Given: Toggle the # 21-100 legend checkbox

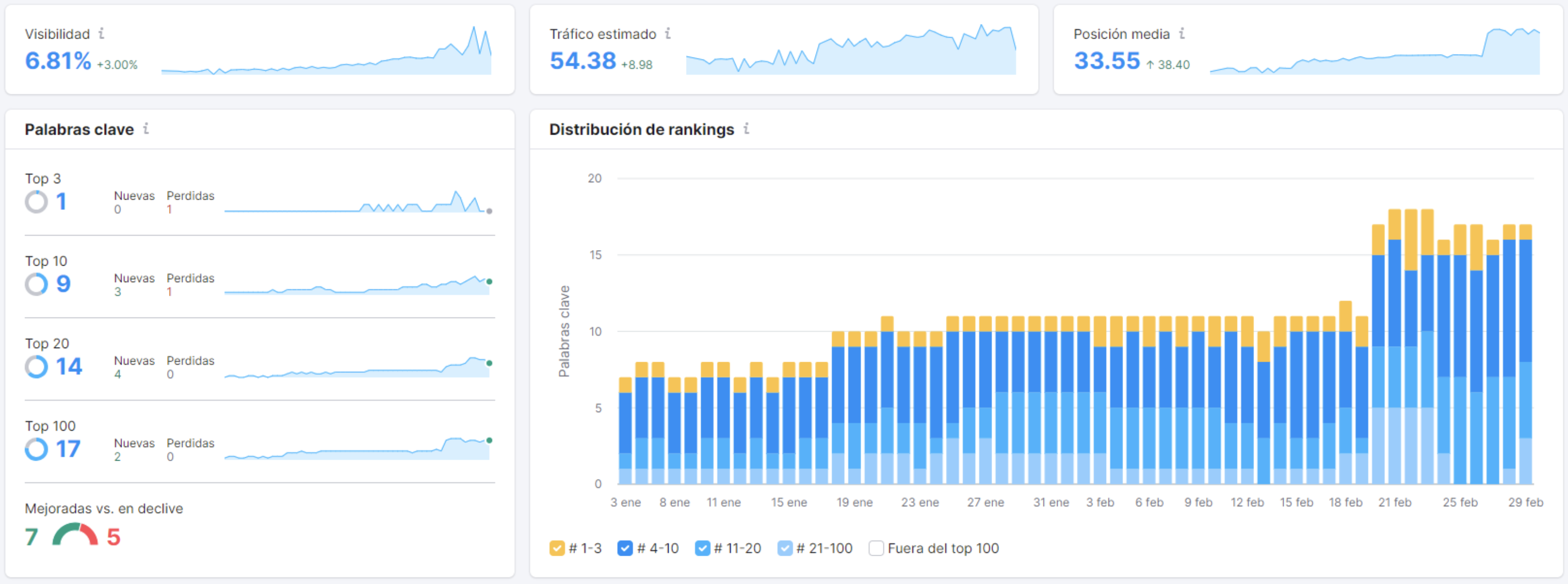Looking at the screenshot, I should tap(784, 548).
